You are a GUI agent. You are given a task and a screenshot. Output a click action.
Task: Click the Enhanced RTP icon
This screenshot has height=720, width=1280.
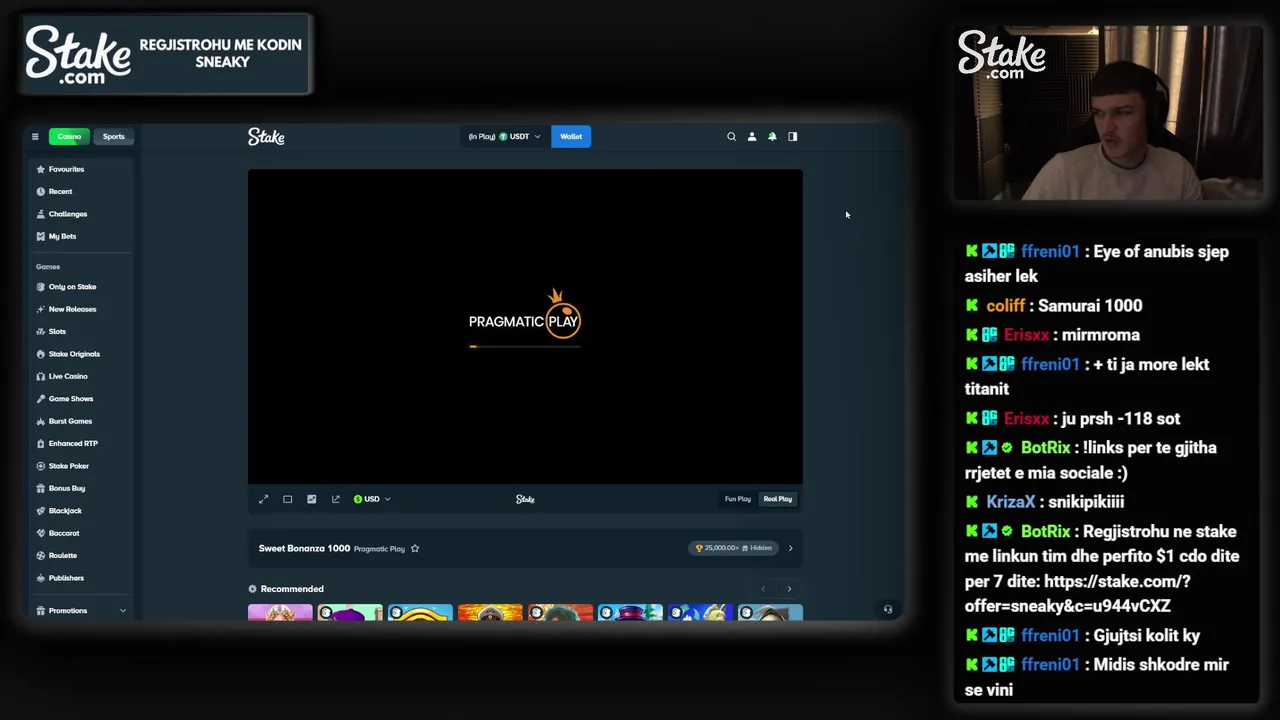point(41,443)
